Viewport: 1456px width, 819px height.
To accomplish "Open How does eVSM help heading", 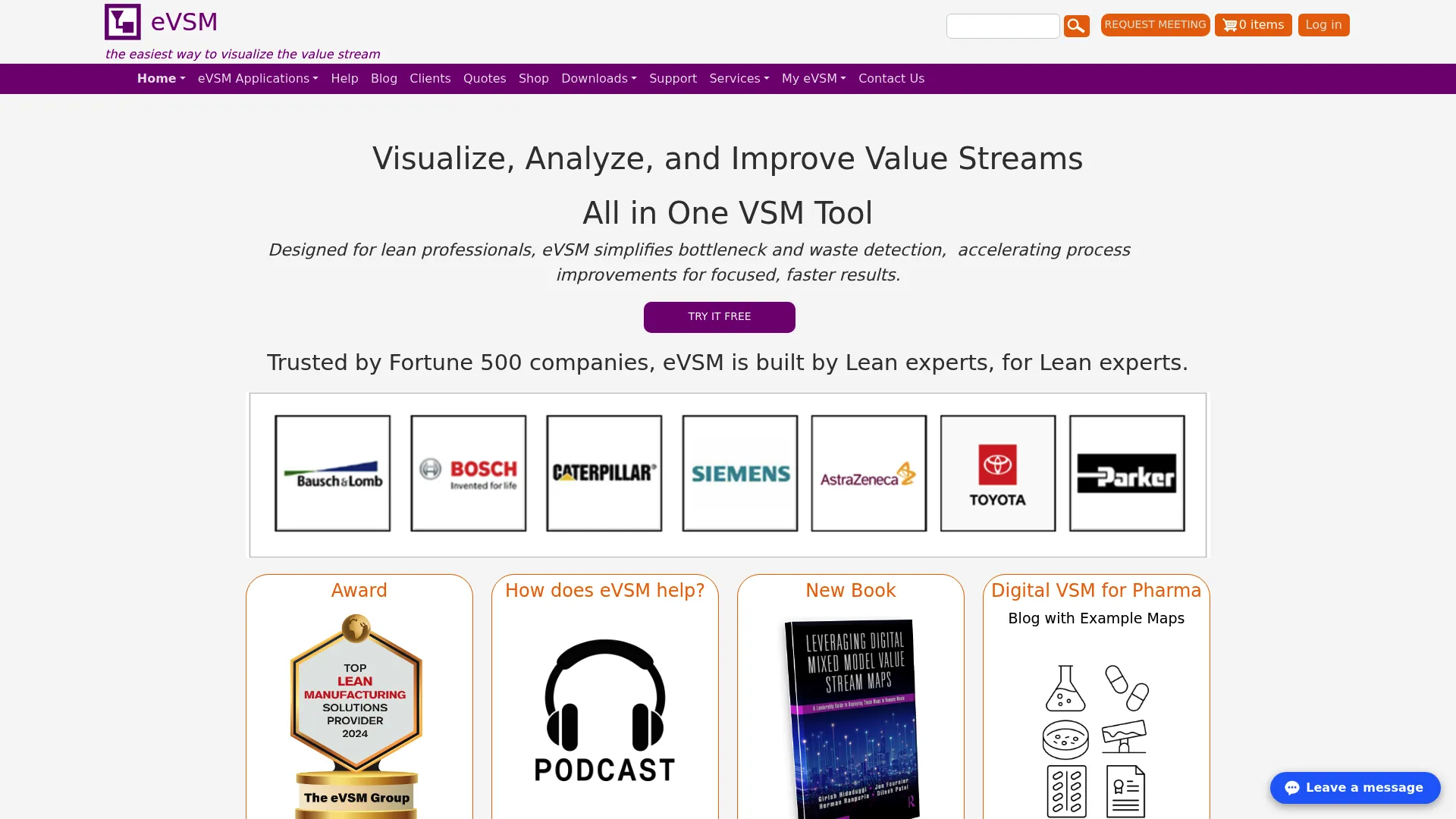I will 605,591.
